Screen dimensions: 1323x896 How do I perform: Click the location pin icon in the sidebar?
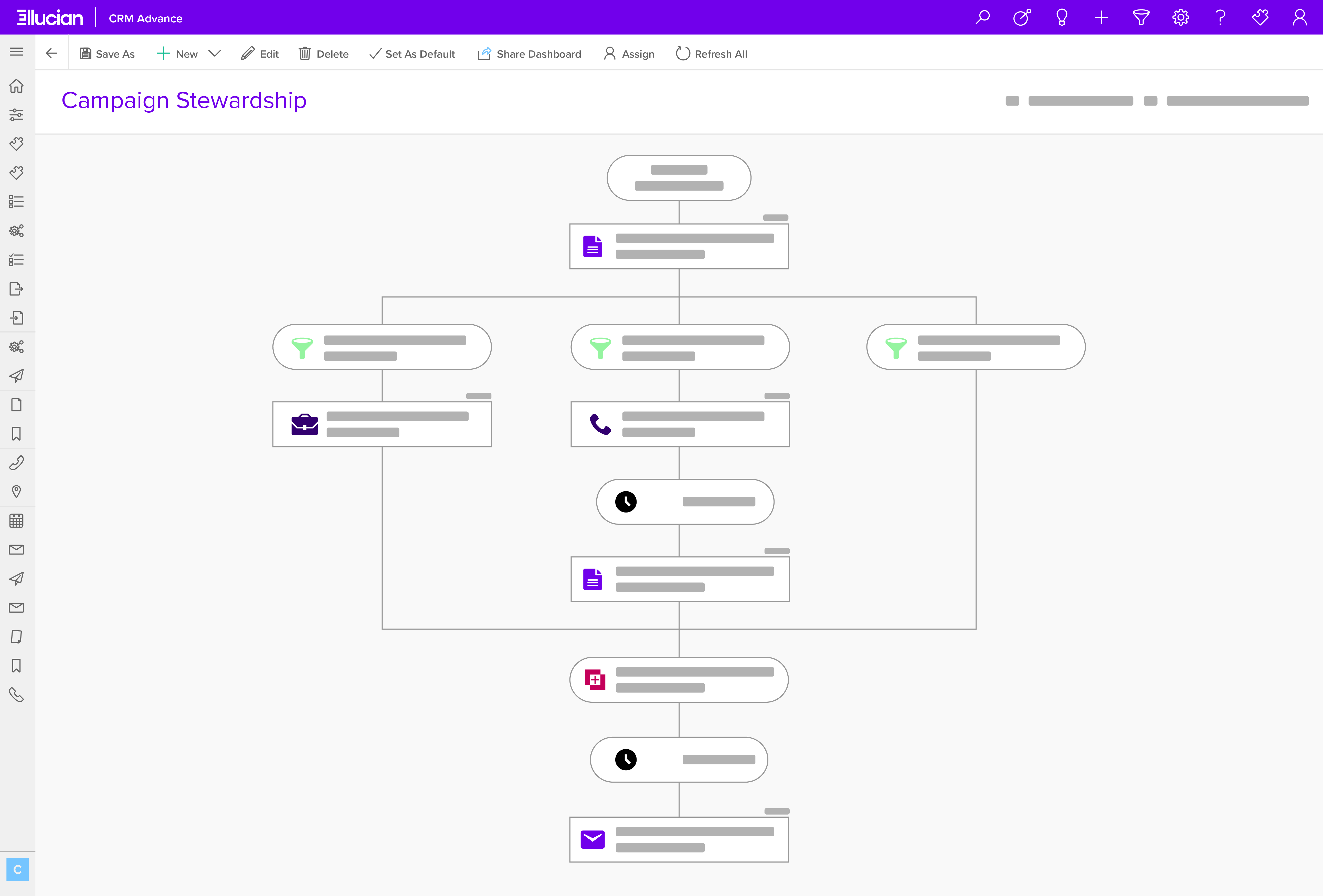[x=16, y=491]
